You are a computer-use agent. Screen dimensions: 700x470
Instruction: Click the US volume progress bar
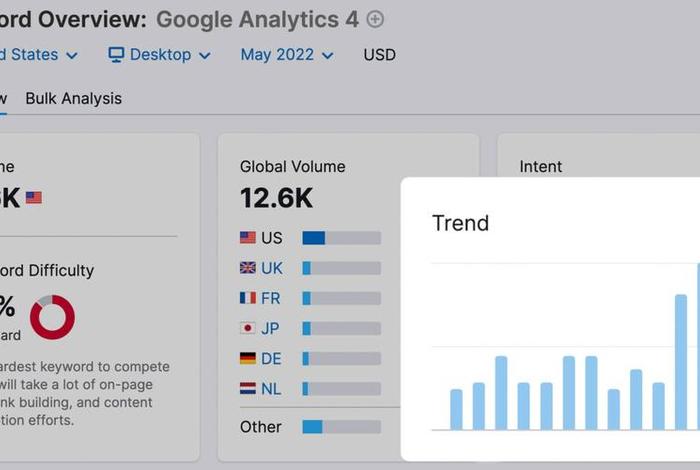pyautogui.click(x=342, y=238)
